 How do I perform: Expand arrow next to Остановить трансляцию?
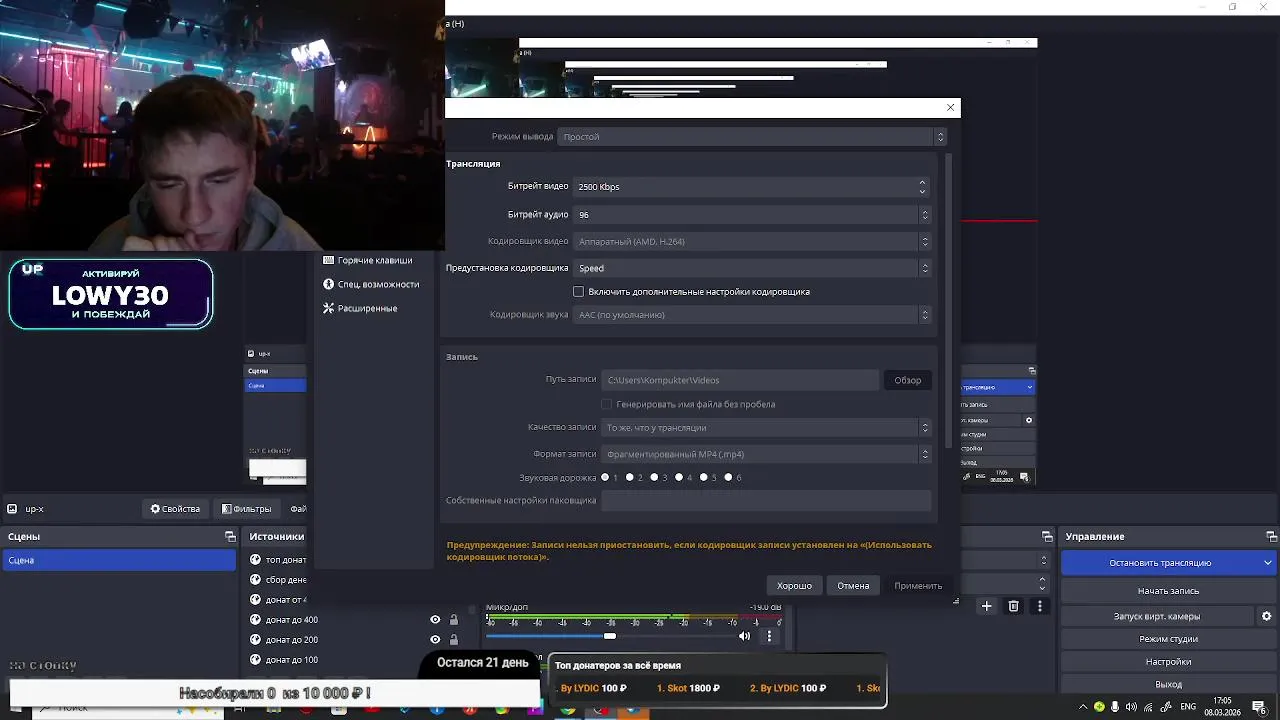coord(1269,563)
